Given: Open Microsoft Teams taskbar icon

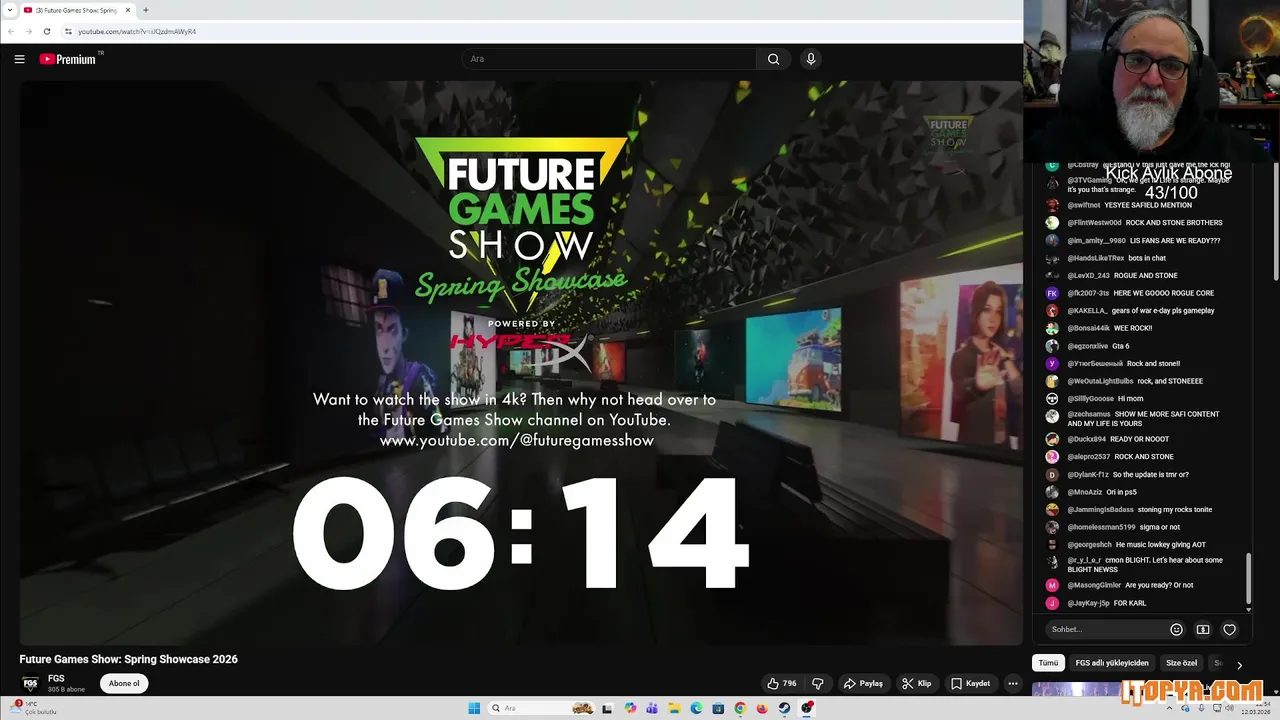Looking at the screenshot, I should tap(652, 708).
